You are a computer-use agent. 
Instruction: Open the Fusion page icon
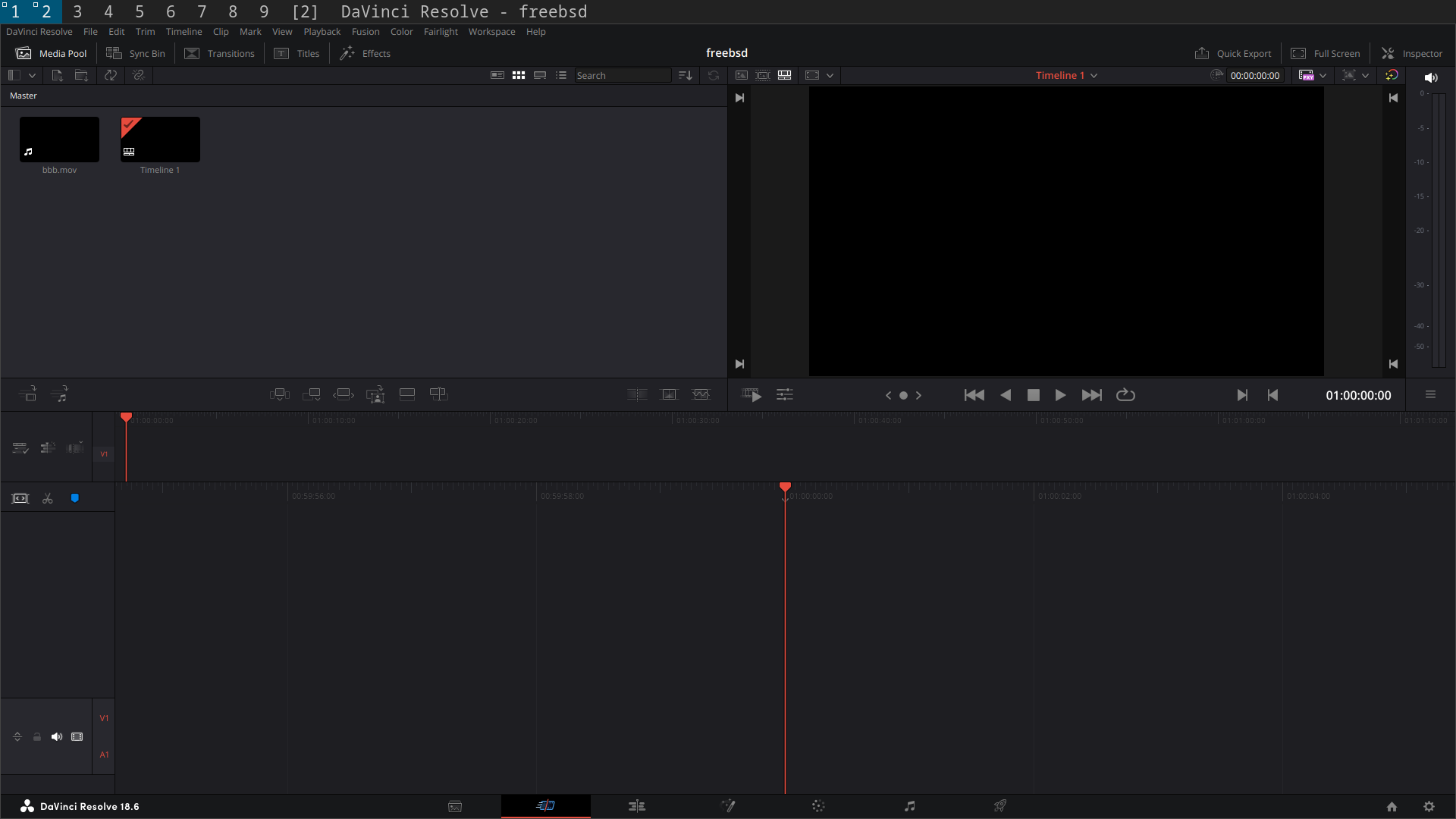(728, 806)
